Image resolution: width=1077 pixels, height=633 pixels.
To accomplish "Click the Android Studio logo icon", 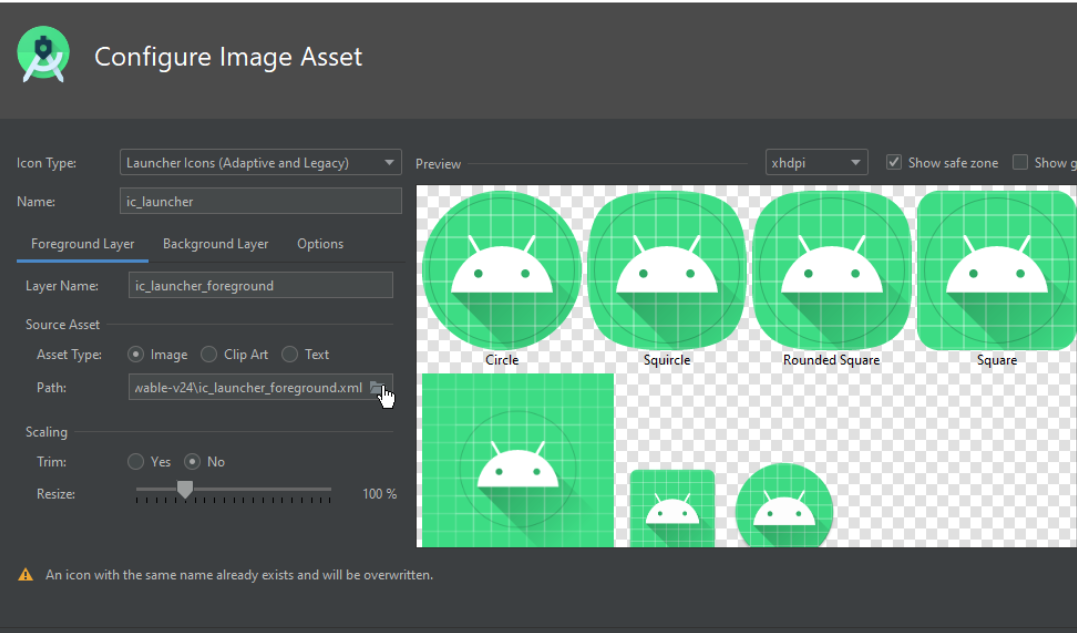I will click(x=43, y=55).
